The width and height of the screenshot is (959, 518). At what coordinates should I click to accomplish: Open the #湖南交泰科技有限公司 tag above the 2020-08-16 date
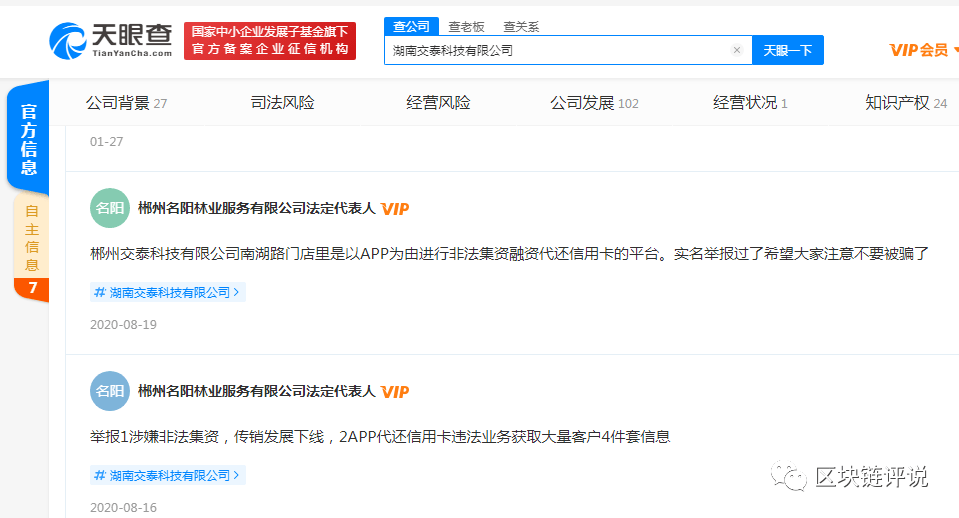[x=168, y=475]
